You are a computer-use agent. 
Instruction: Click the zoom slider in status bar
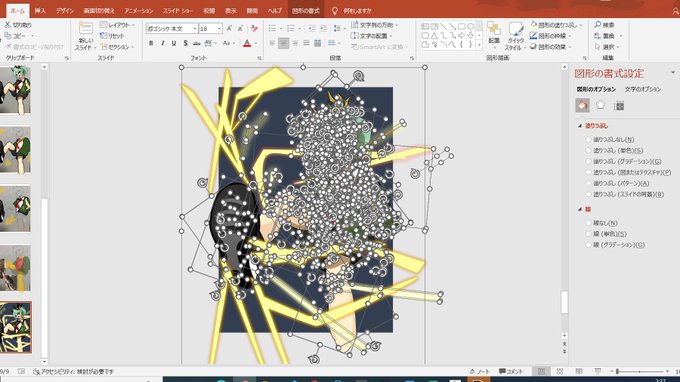[640, 372]
